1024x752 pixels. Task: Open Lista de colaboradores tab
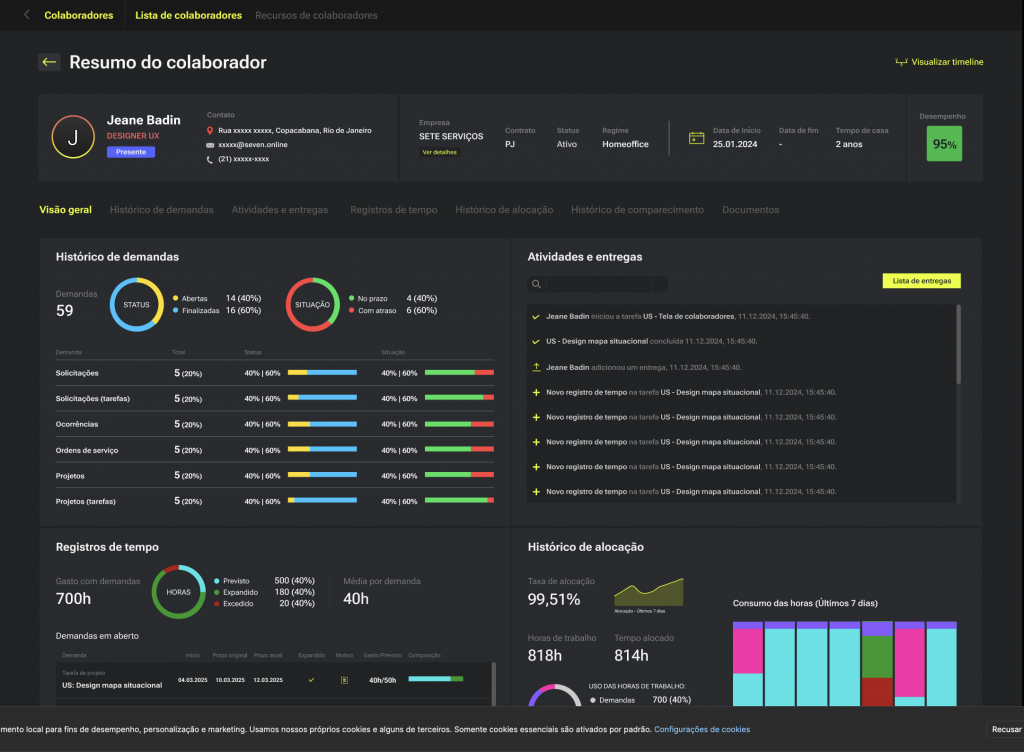[188, 15]
